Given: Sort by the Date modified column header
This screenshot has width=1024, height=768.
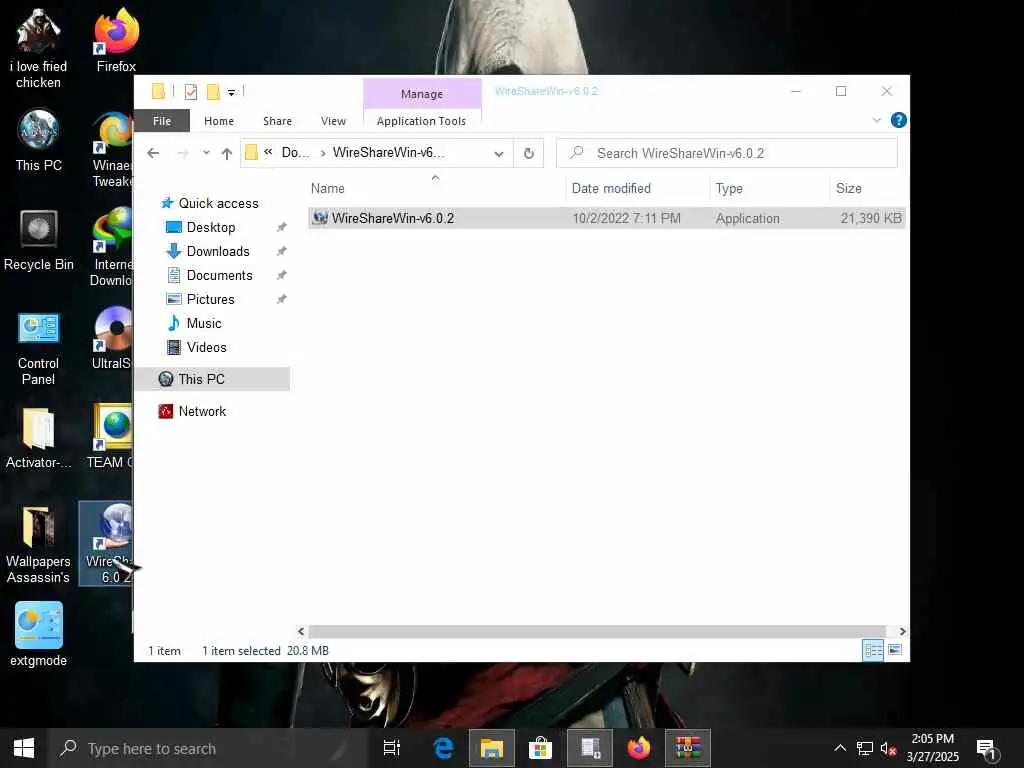Looking at the screenshot, I should 637,188.
